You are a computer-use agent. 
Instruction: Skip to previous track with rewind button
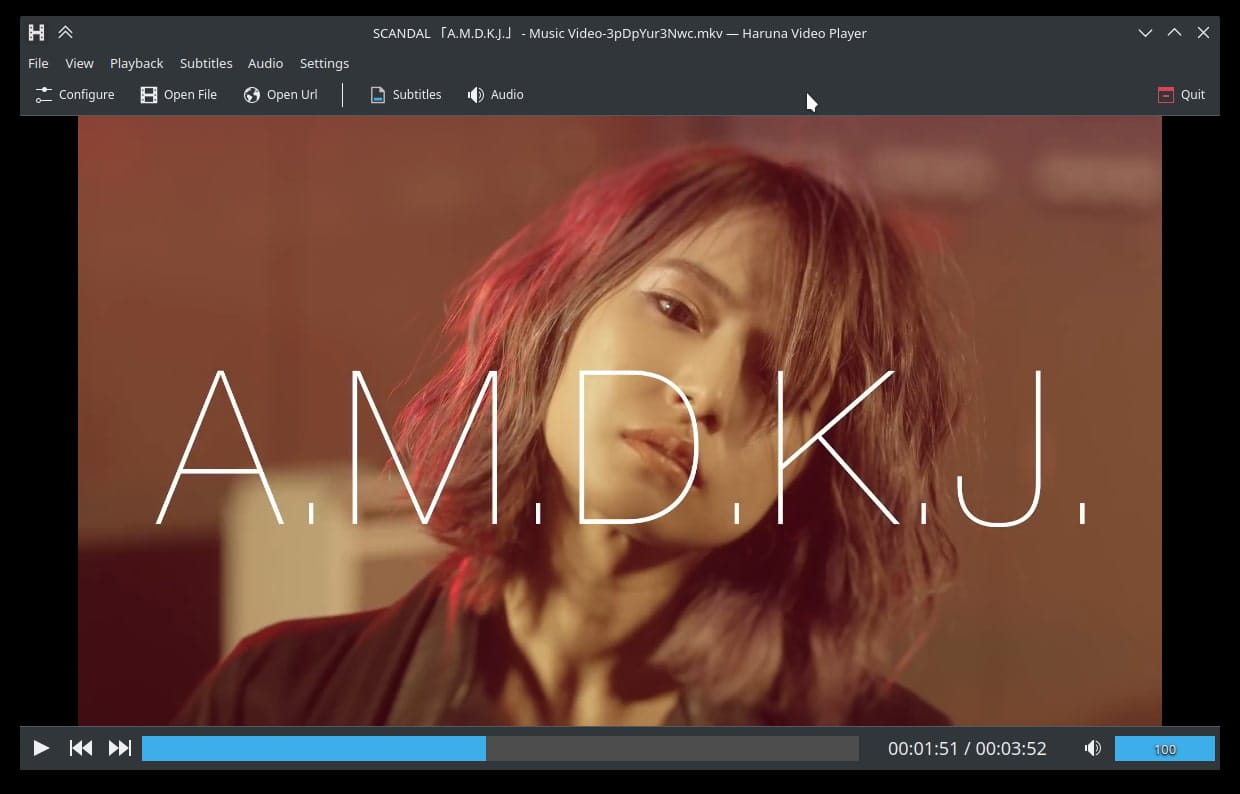(x=80, y=748)
